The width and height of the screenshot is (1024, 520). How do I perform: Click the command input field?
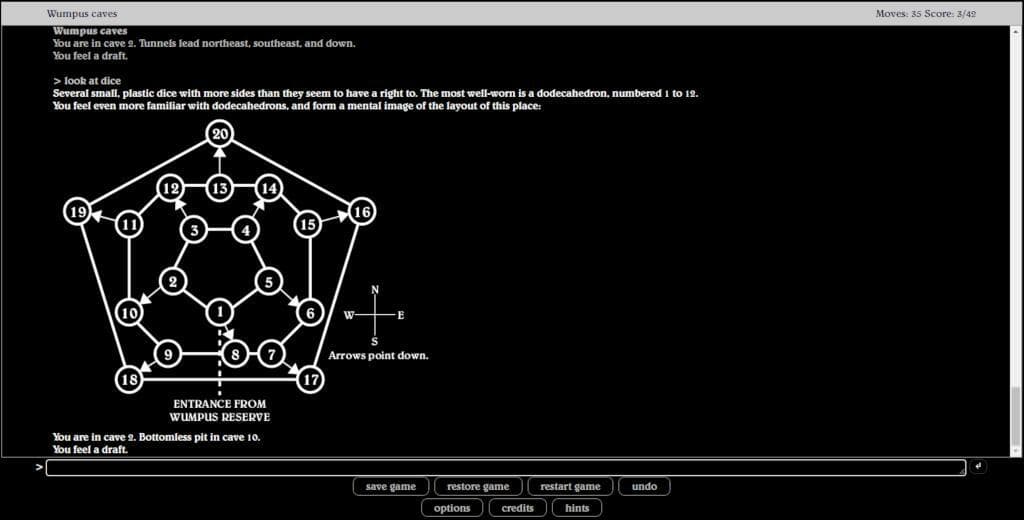coord(505,467)
